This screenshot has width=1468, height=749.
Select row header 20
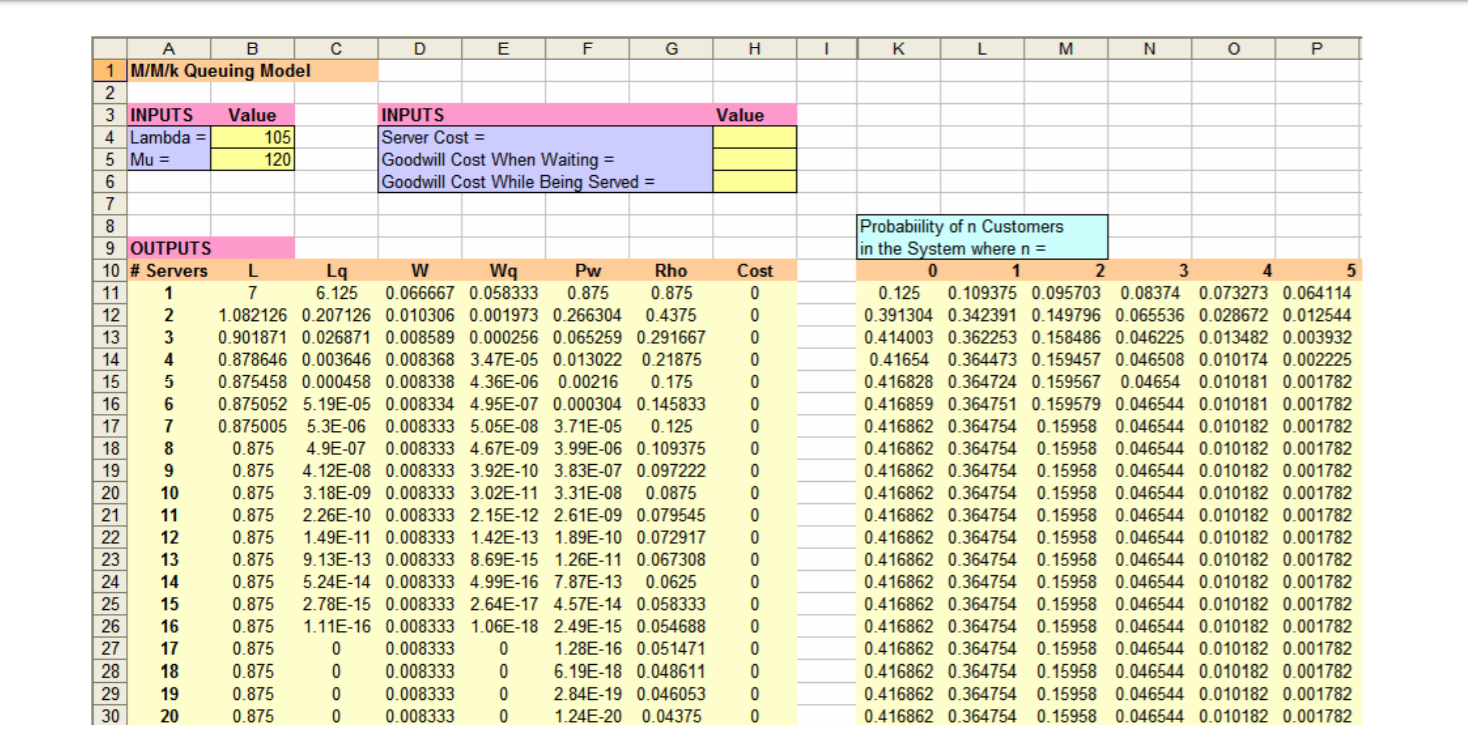coord(109,492)
